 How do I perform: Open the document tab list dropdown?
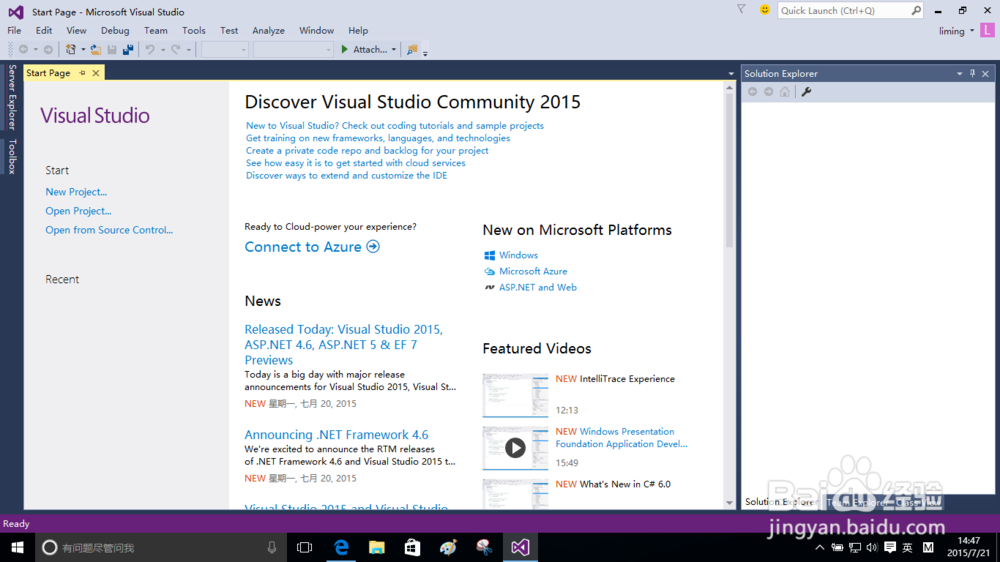[731, 74]
